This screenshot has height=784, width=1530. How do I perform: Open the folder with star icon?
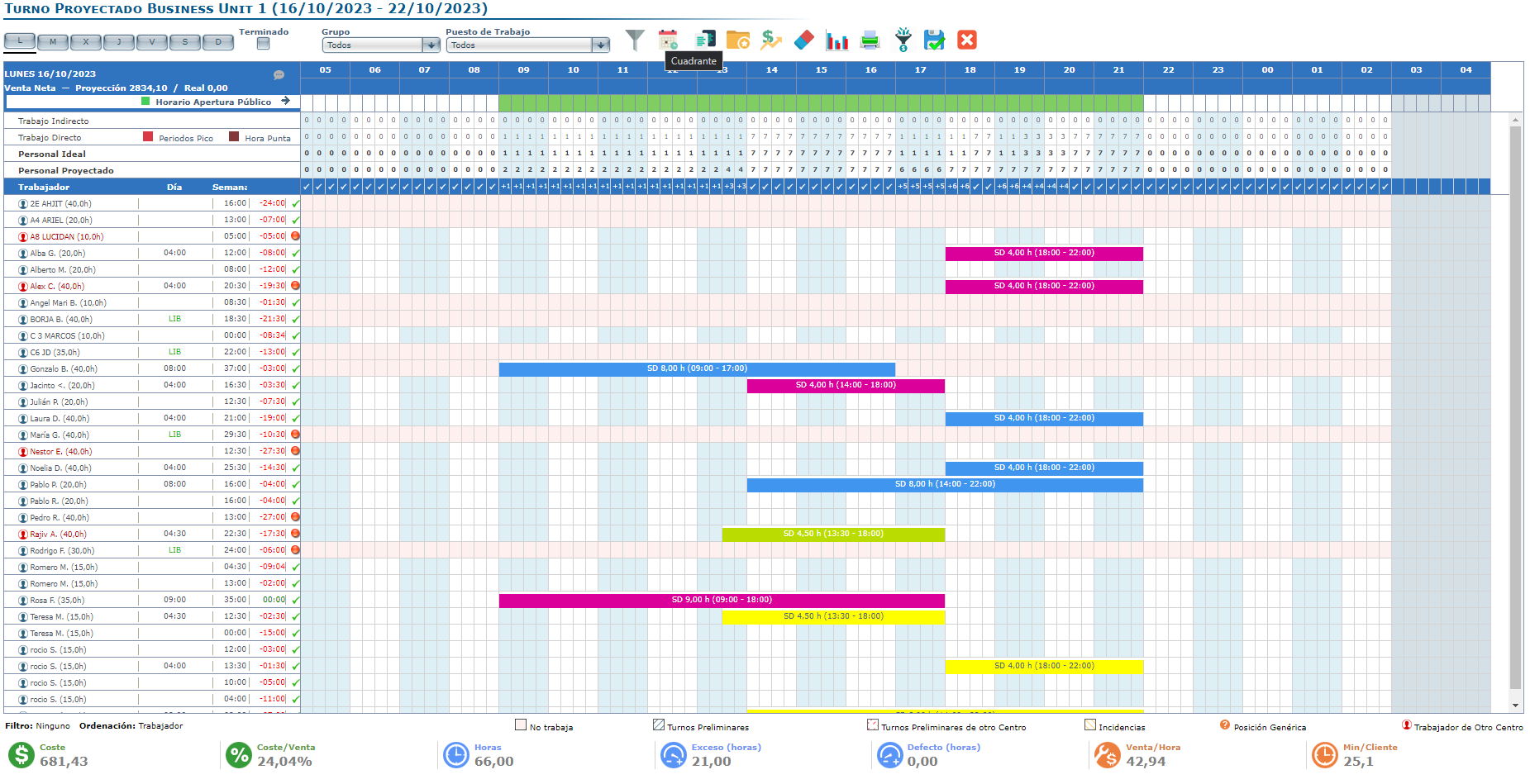(x=737, y=40)
